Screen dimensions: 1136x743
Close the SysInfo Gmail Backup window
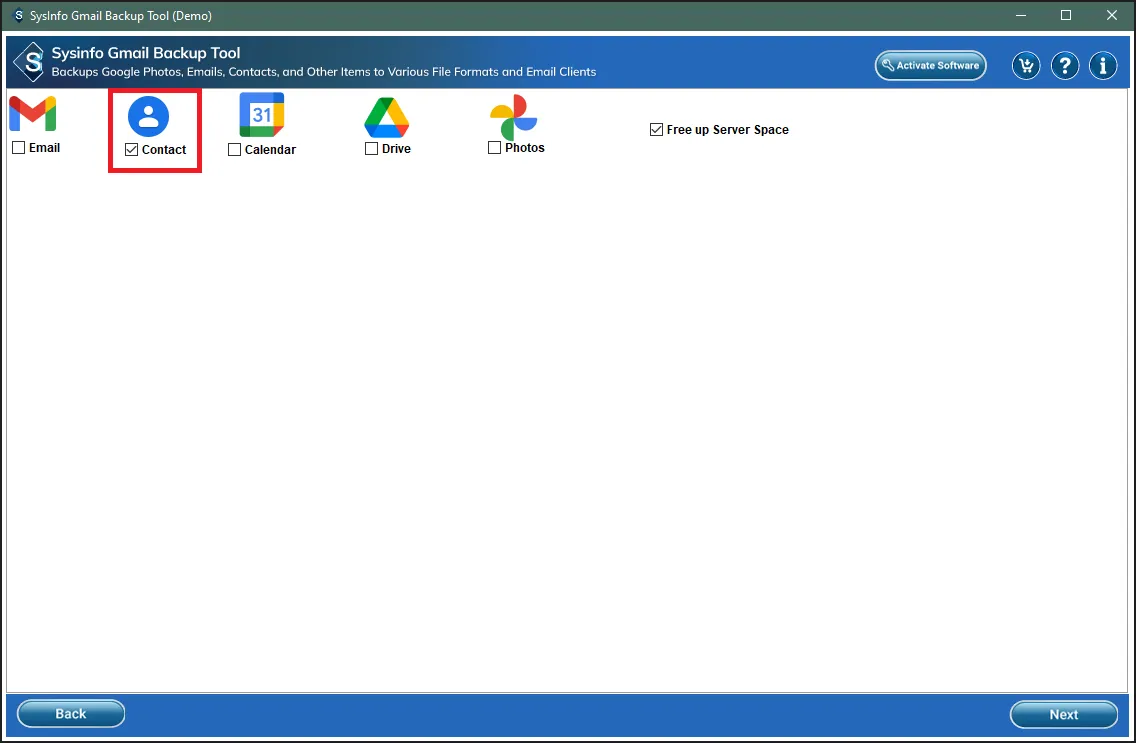pyautogui.click(x=1111, y=15)
